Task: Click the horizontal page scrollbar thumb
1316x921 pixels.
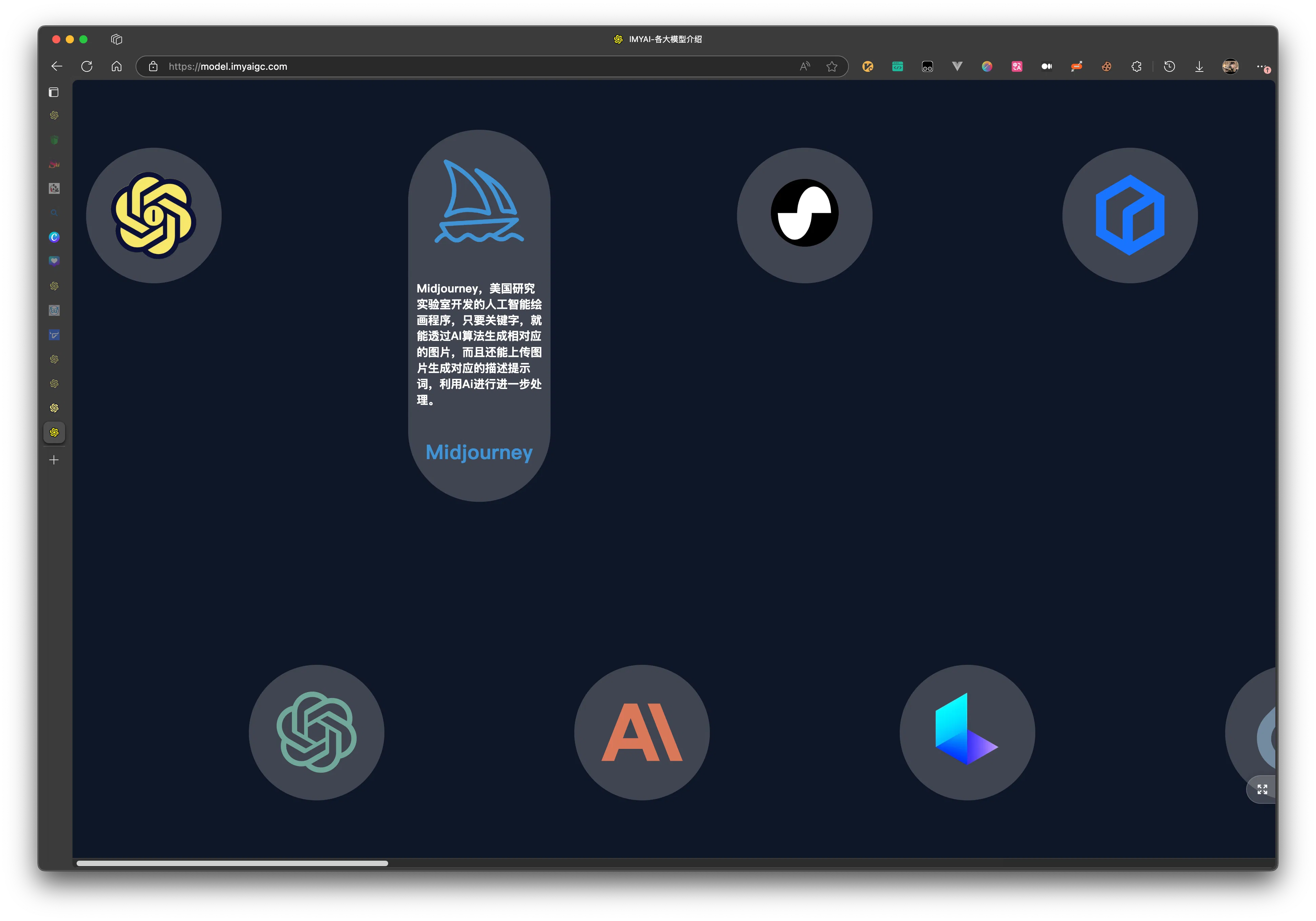Action: (x=232, y=863)
